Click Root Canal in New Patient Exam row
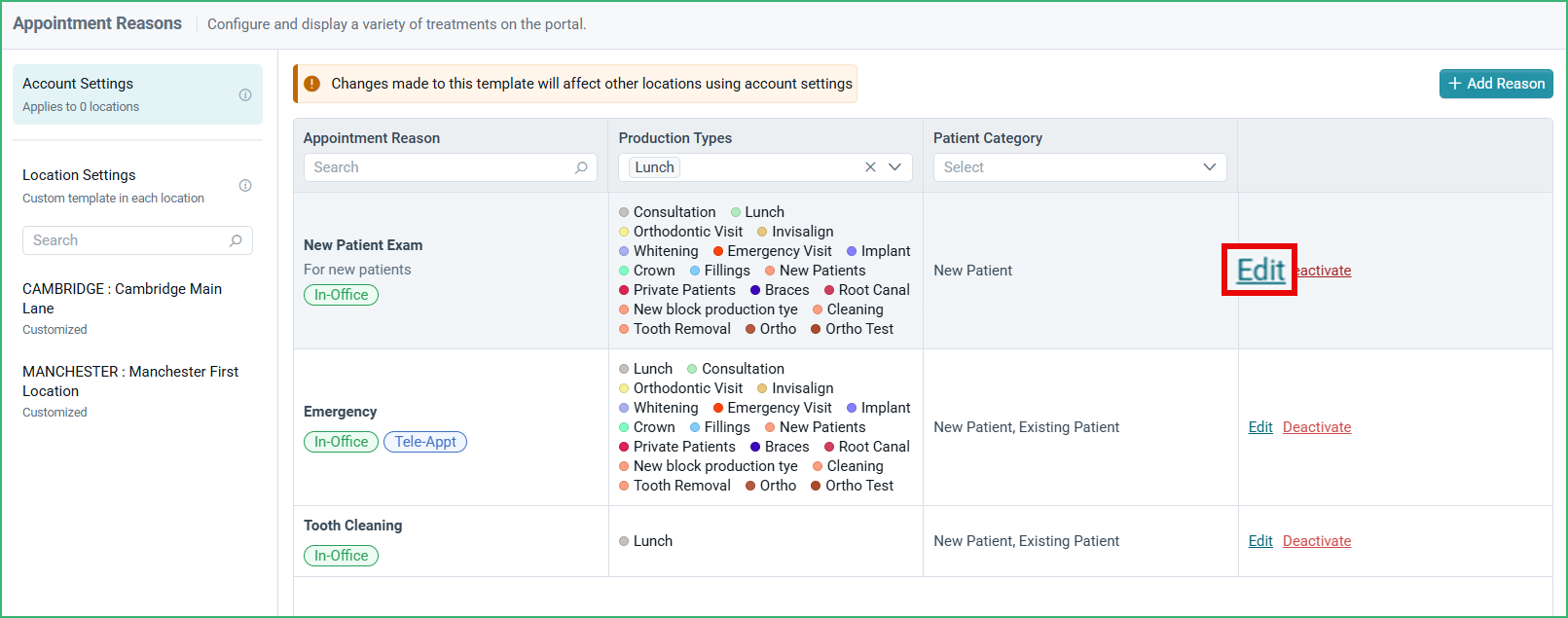This screenshot has height=618, width=1568. pos(874,290)
